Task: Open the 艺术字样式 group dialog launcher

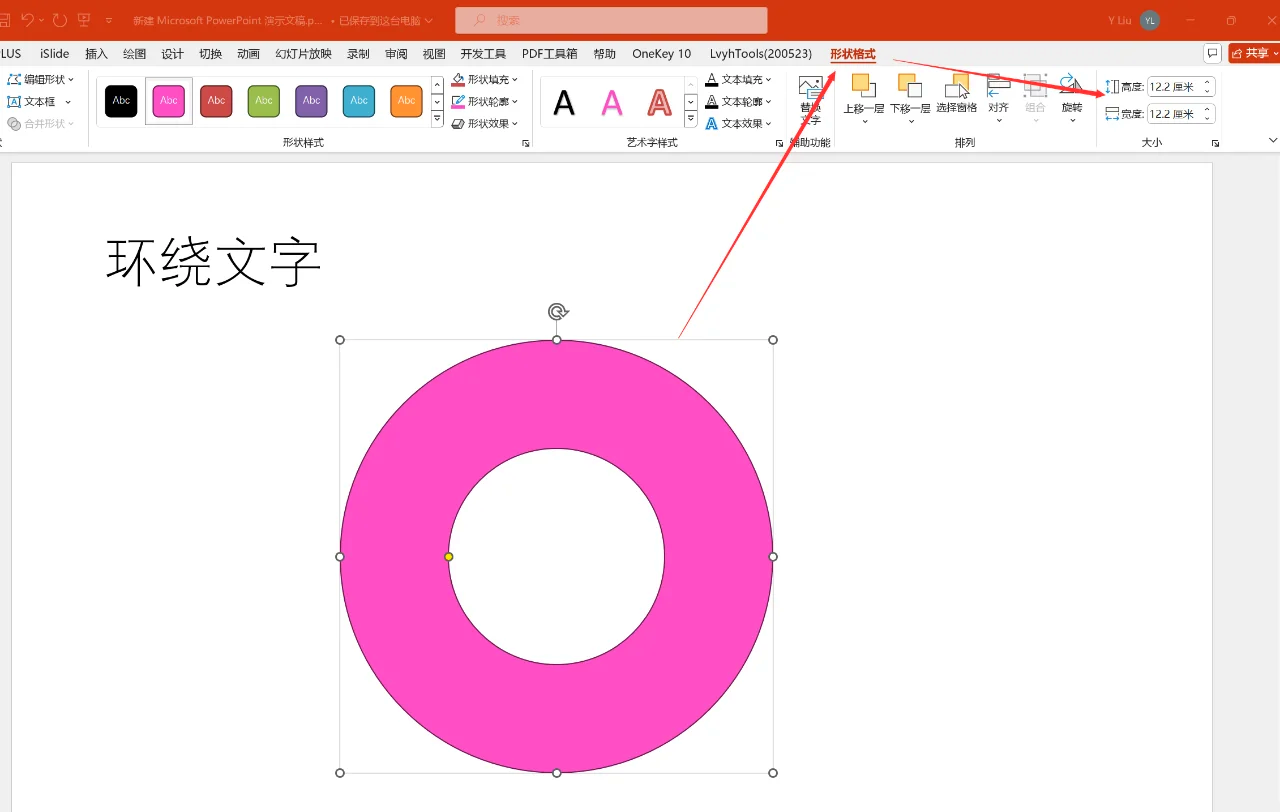Action: [780, 144]
